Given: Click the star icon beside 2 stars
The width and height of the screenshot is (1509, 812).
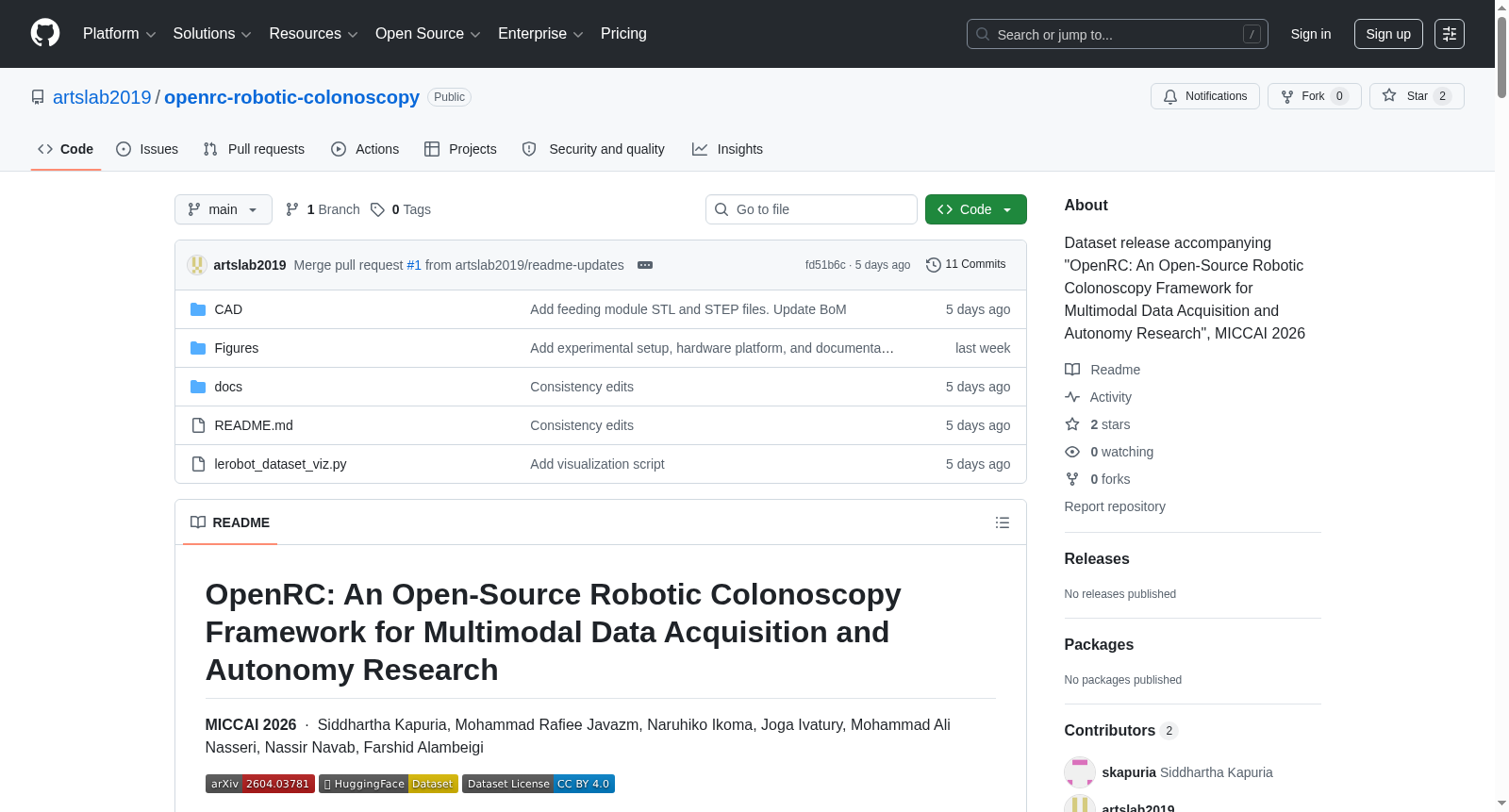Looking at the screenshot, I should (1072, 424).
